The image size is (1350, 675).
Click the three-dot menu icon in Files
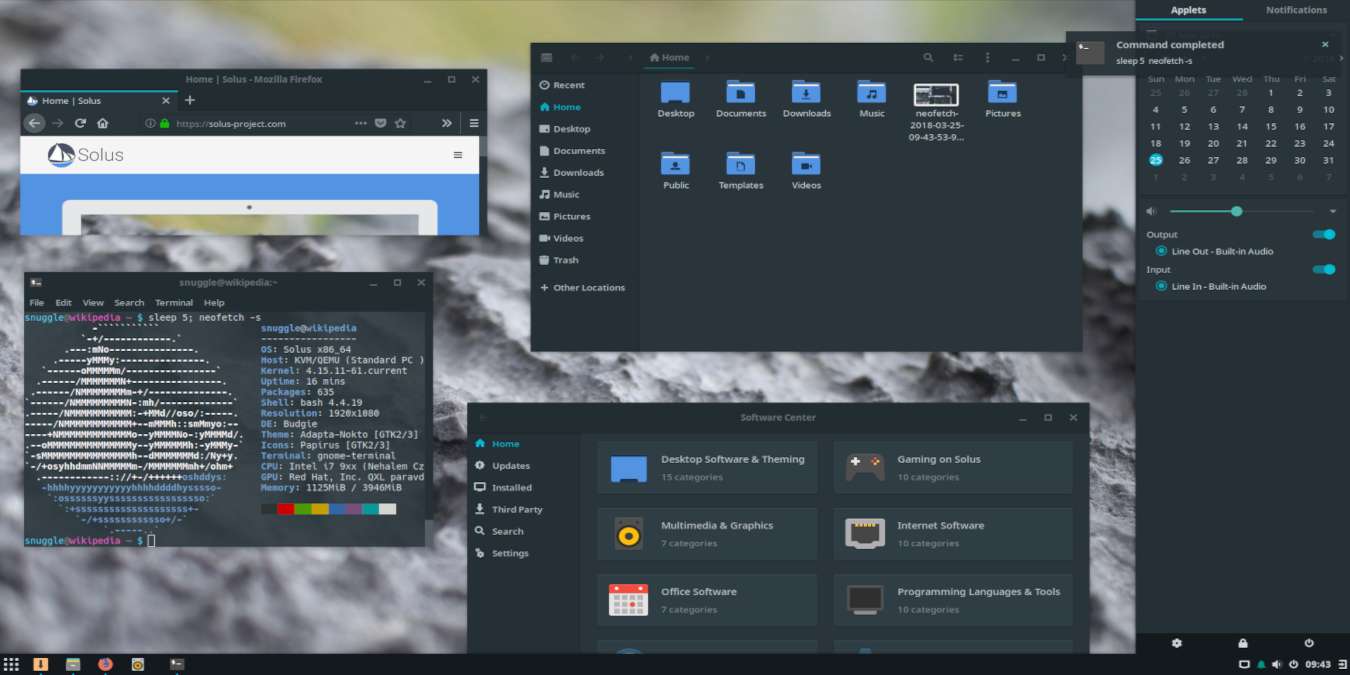[988, 57]
